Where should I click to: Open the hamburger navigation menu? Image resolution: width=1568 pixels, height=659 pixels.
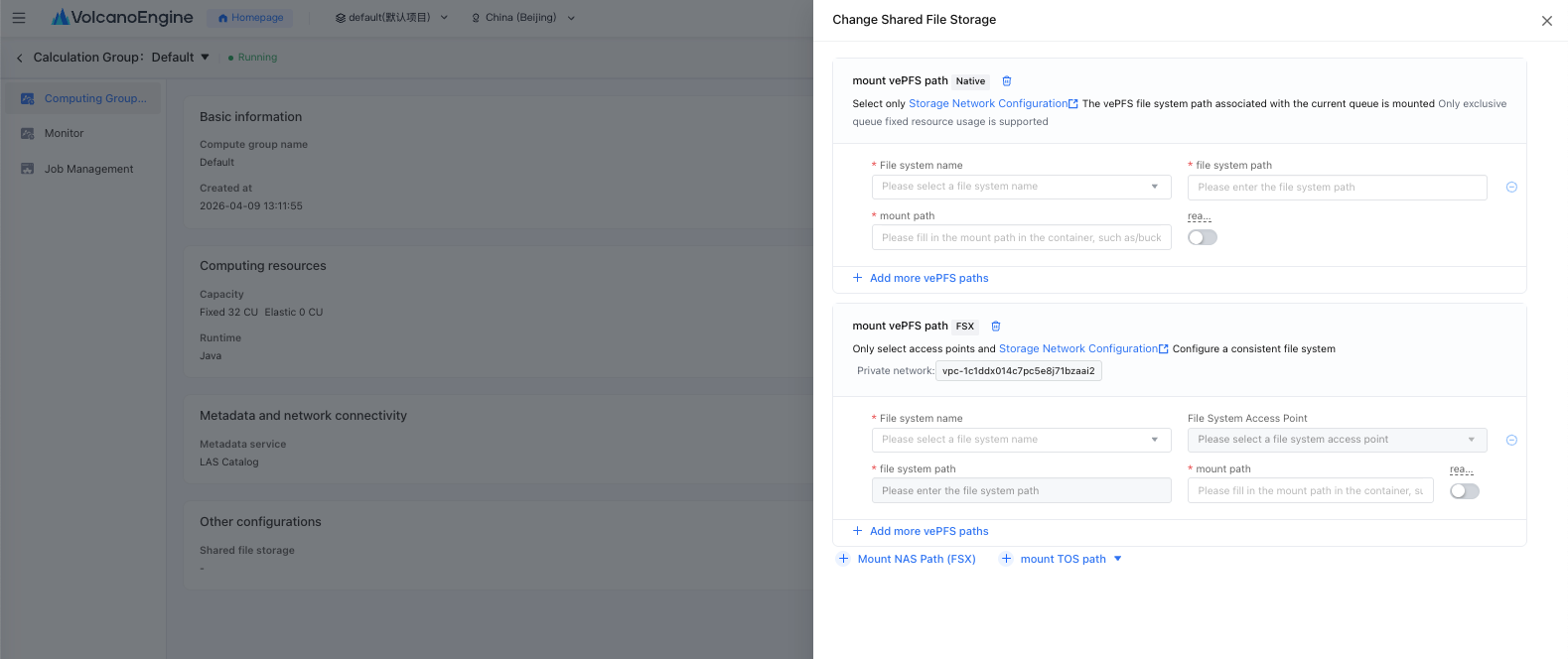19,18
